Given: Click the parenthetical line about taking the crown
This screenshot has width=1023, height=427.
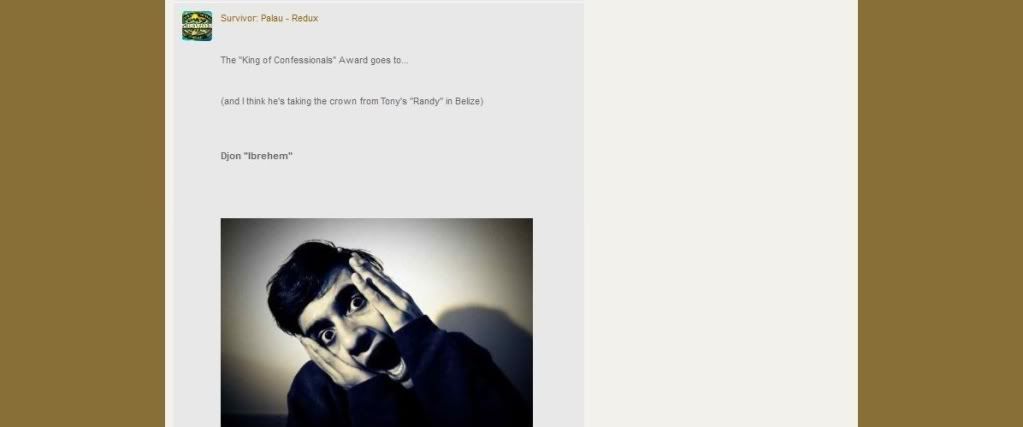Looking at the screenshot, I should 352,101.
